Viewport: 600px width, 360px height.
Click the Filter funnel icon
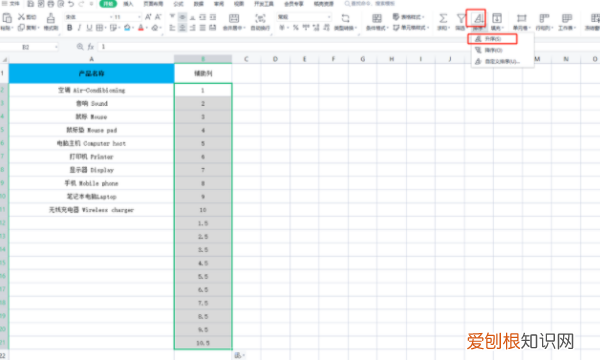pos(461,18)
